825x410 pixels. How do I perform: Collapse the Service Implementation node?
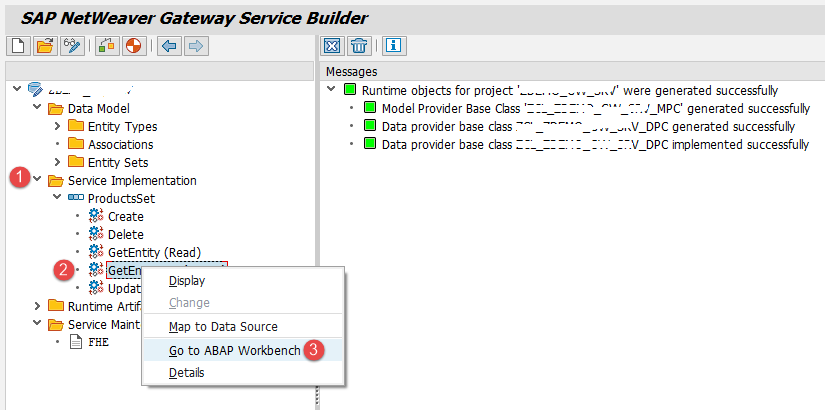[x=37, y=179]
